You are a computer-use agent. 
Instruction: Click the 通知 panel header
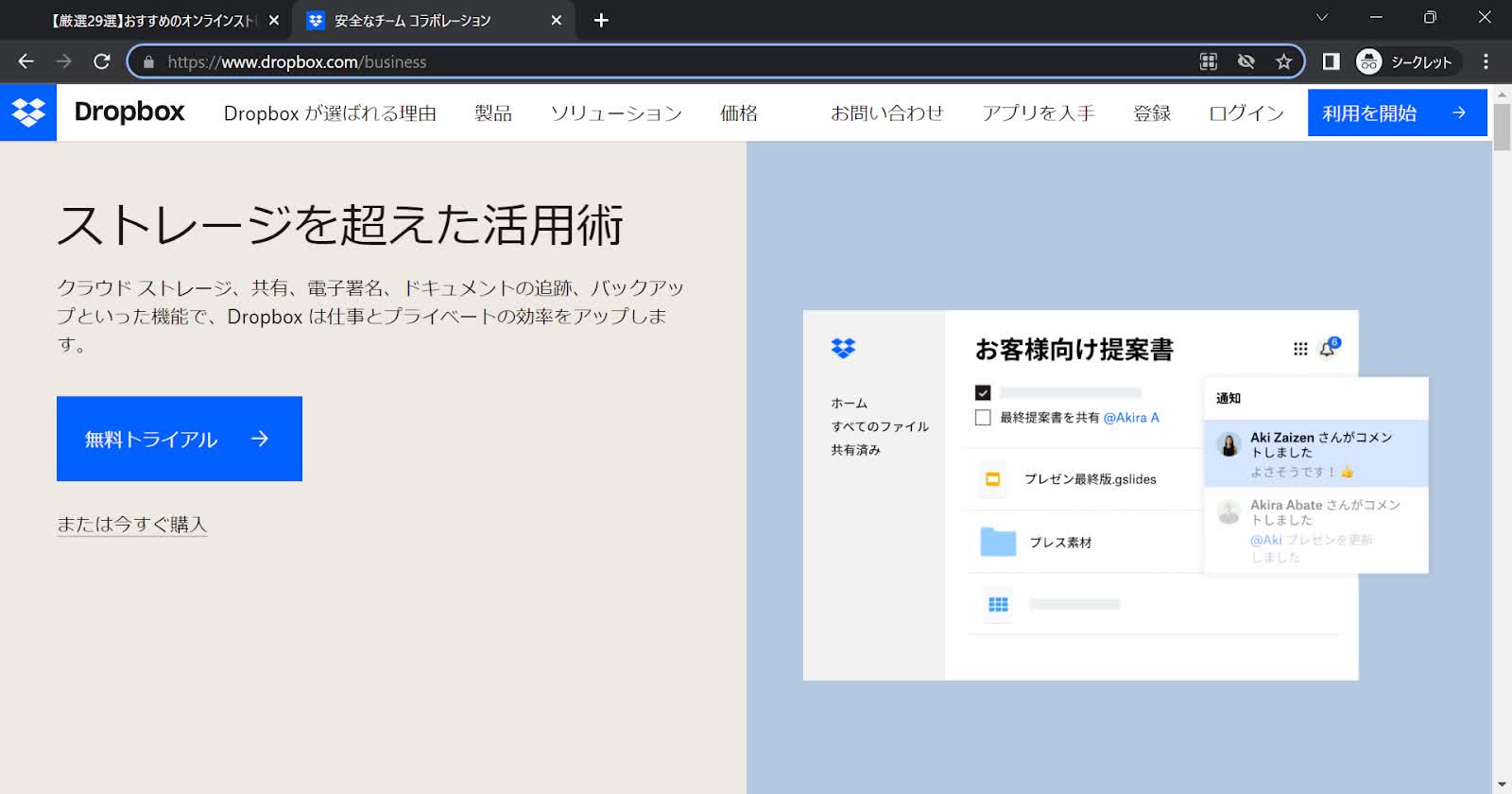point(1228,398)
